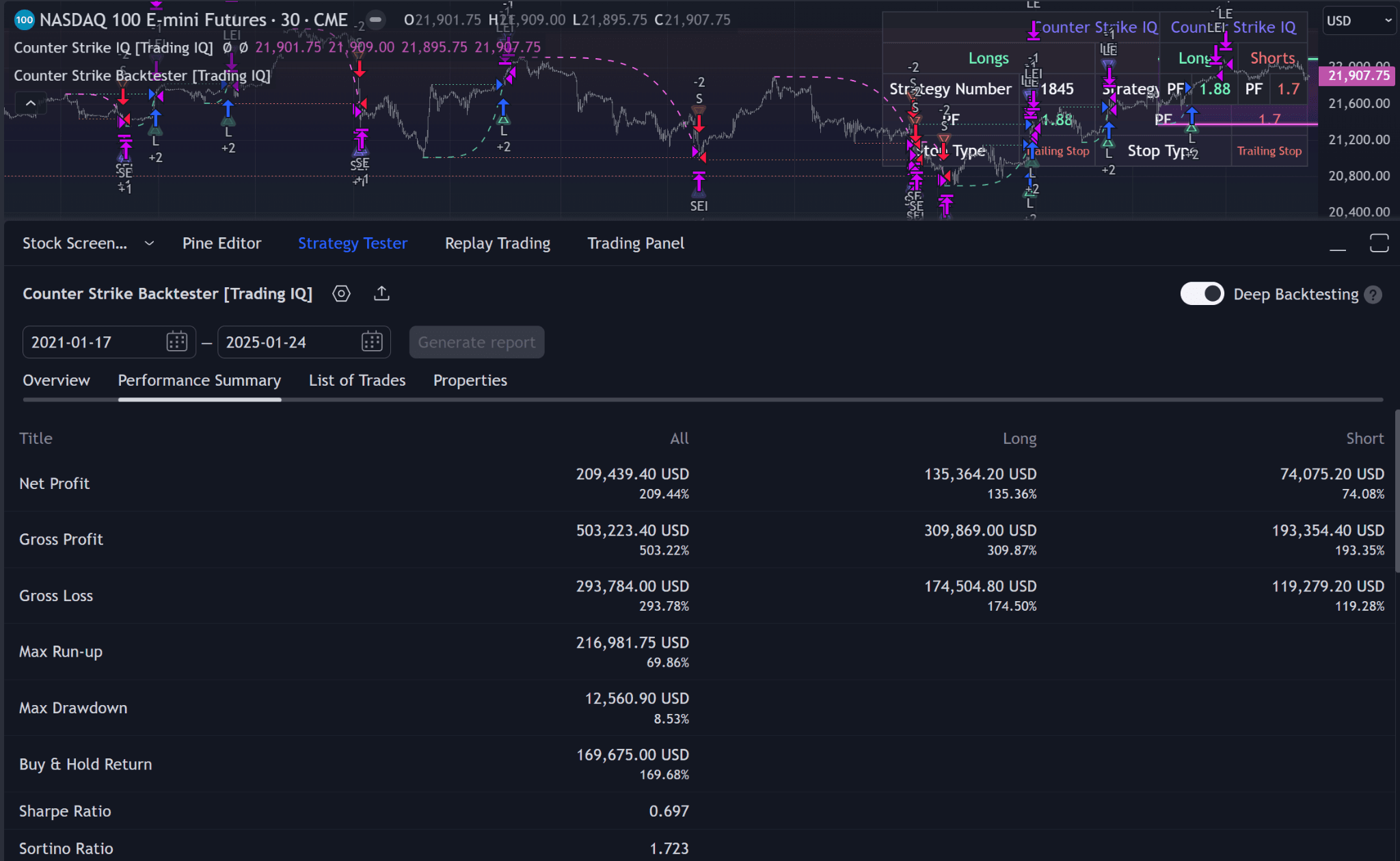Click the Sharpe Ratio row title
The width and height of the screenshot is (1400, 861).
pyautogui.click(x=65, y=811)
